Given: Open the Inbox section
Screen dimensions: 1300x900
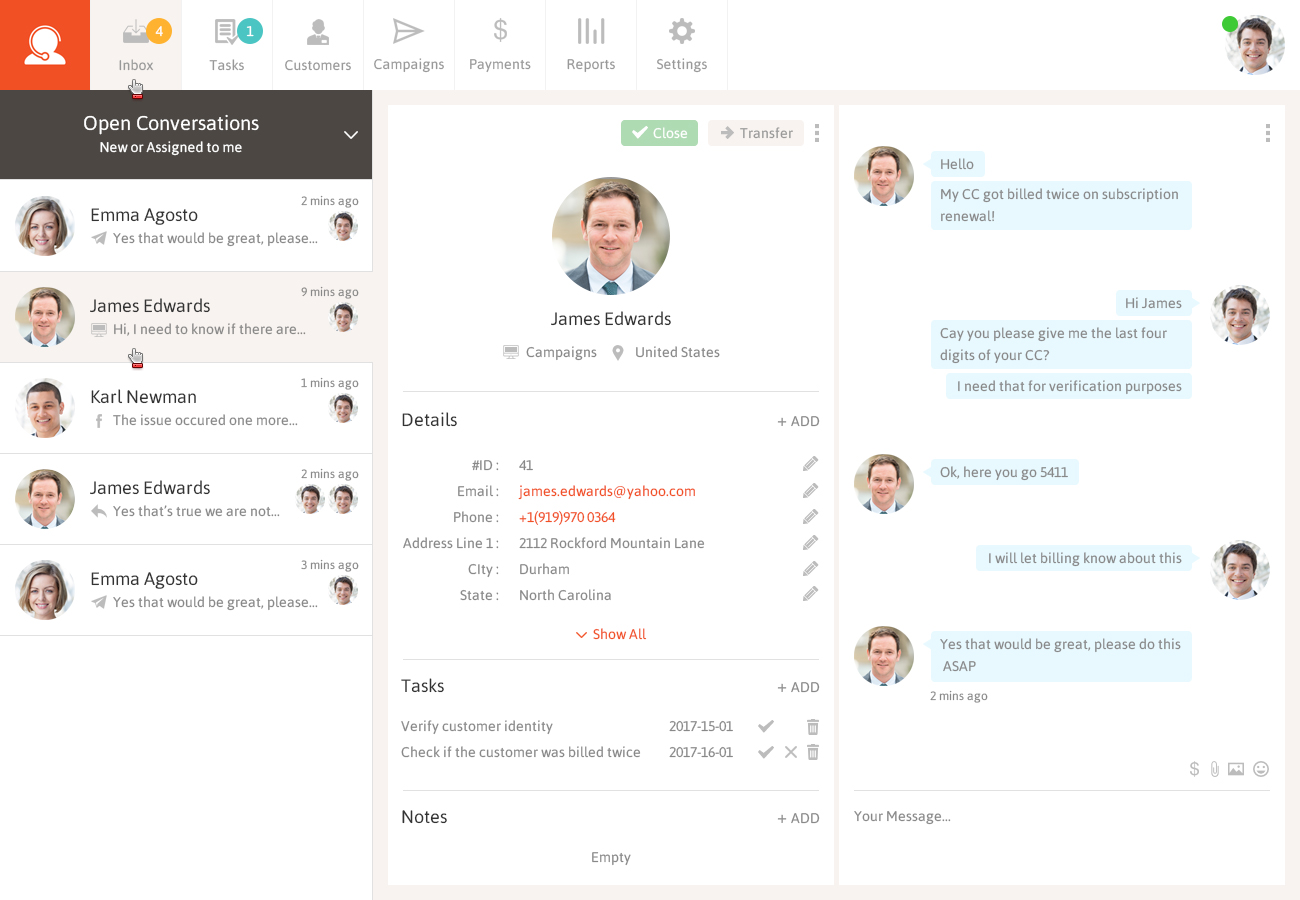Looking at the screenshot, I should pos(136,45).
